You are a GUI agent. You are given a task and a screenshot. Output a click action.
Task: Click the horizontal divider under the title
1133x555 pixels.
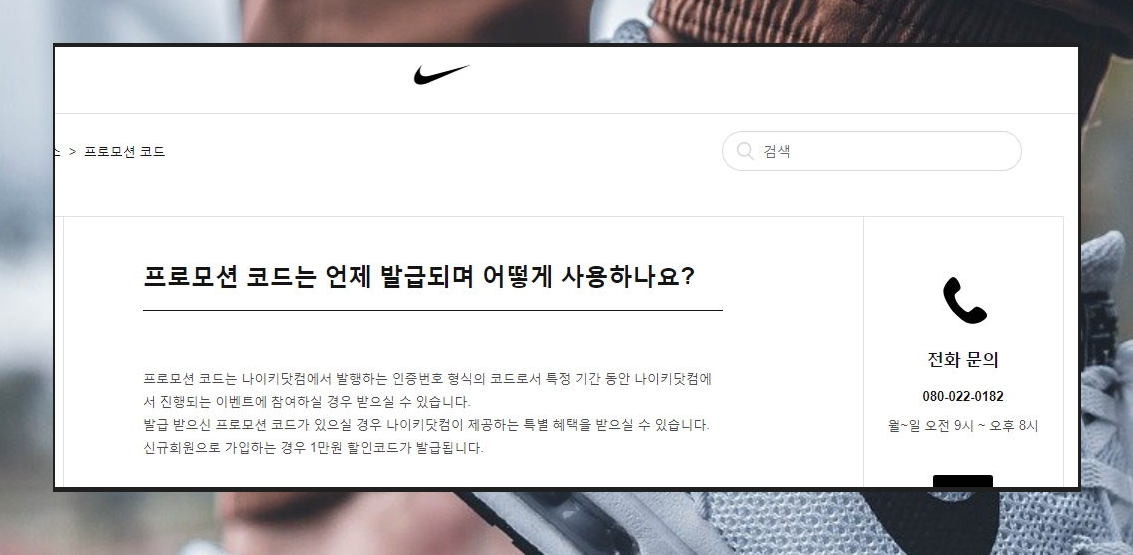(433, 310)
